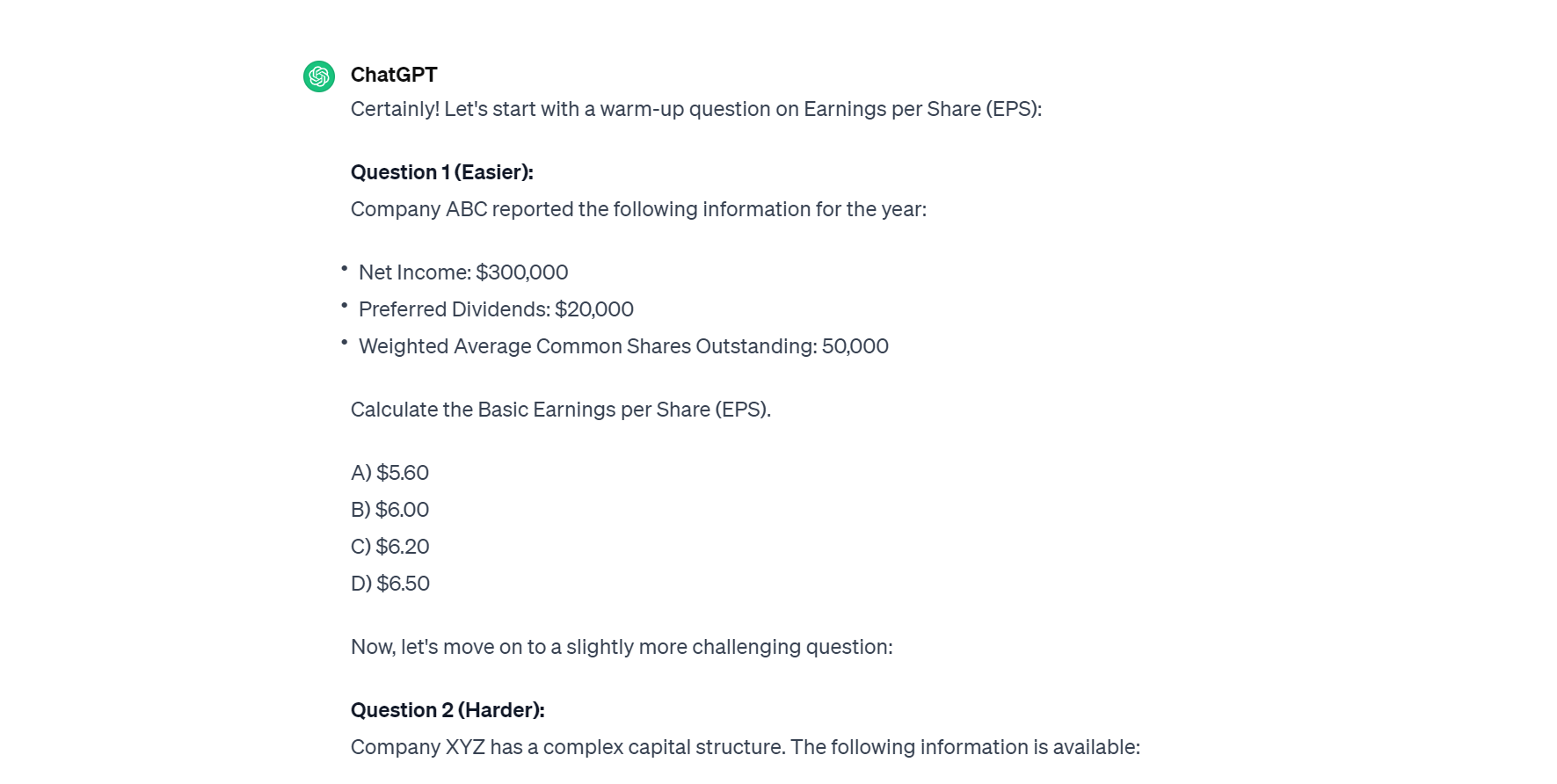Click the intro line about warm-up question

tap(695, 109)
